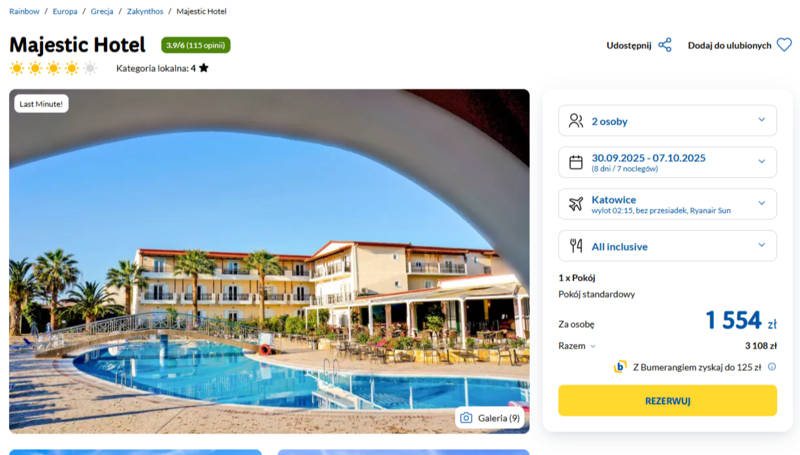Click the fork and knife meal icon
This screenshot has width=800, height=455.
coord(576,246)
